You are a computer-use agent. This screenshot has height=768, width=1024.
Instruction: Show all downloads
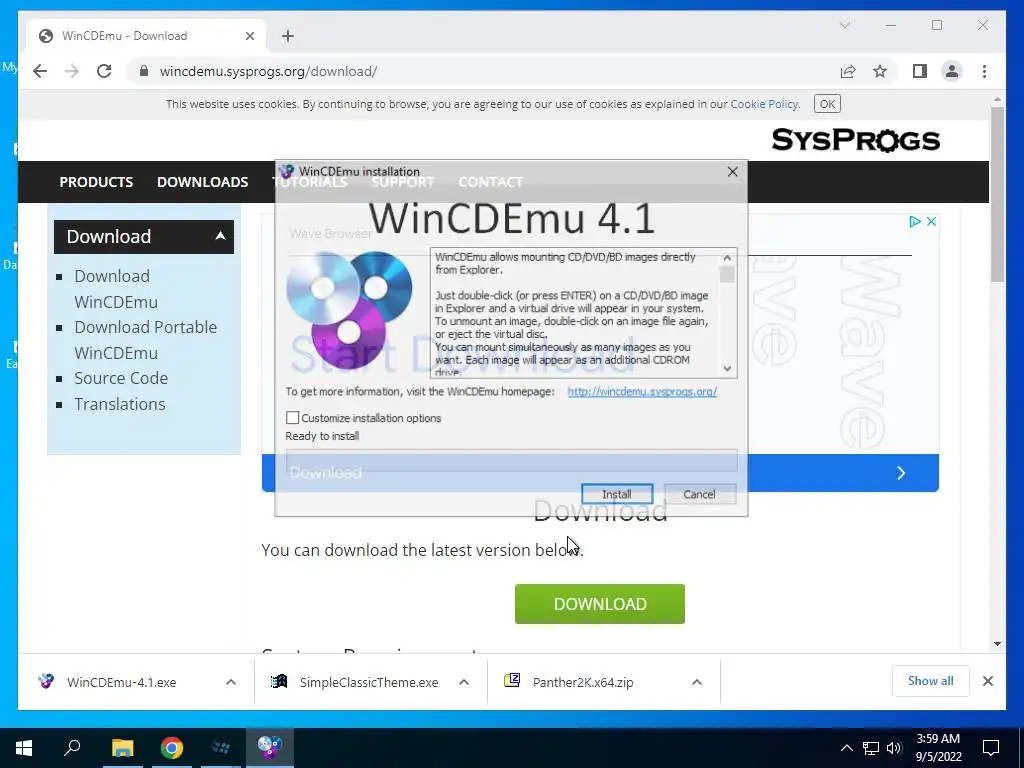click(x=930, y=681)
